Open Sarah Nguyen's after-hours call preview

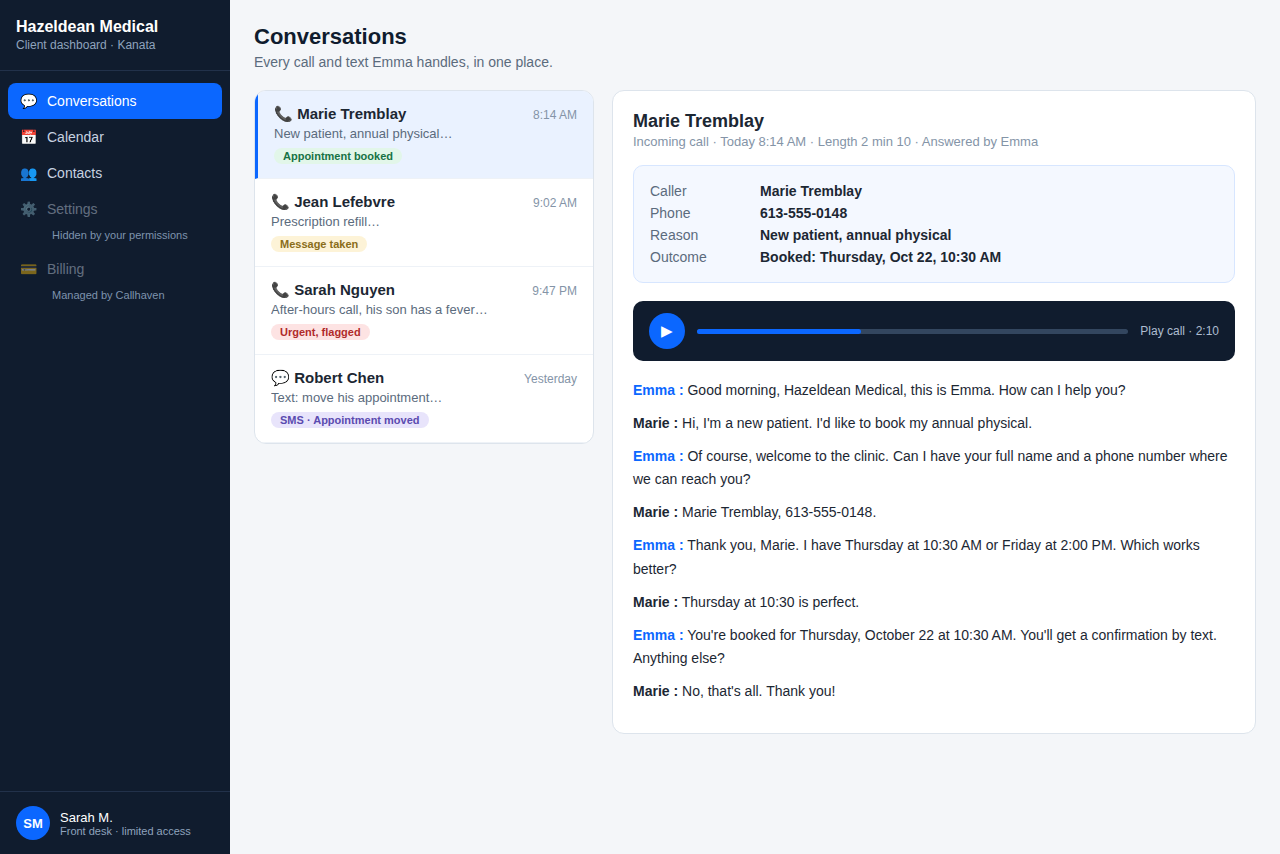pyautogui.click(x=379, y=310)
